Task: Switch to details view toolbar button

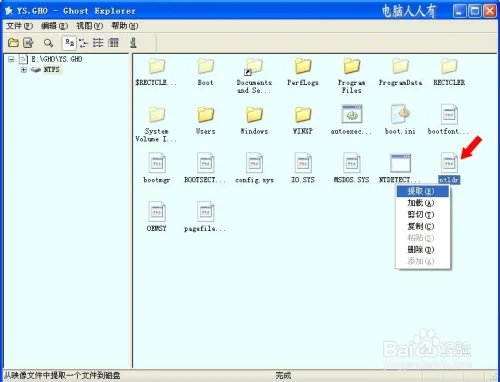Action: (113, 43)
